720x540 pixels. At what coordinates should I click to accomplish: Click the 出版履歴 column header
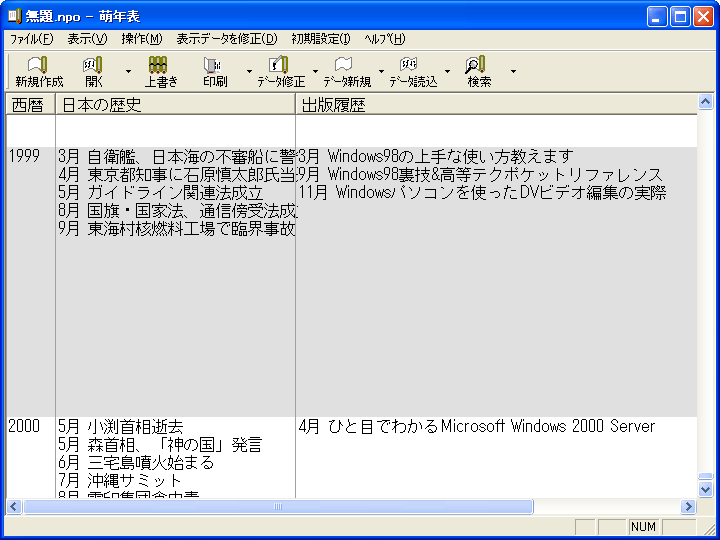pyautogui.click(x=496, y=104)
